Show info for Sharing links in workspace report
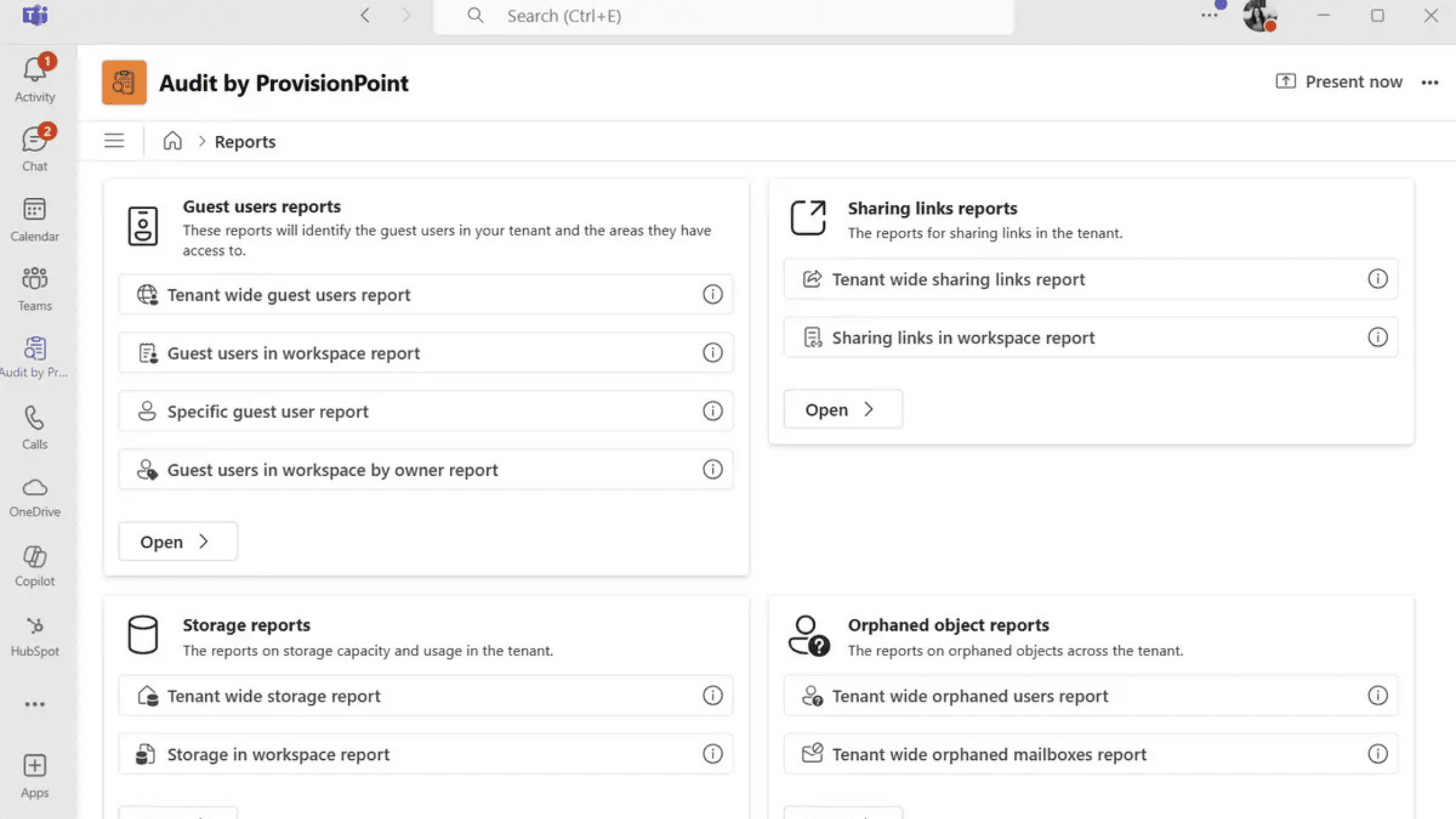This screenshot has width=1456, height=819. [x=1377, y=337]
